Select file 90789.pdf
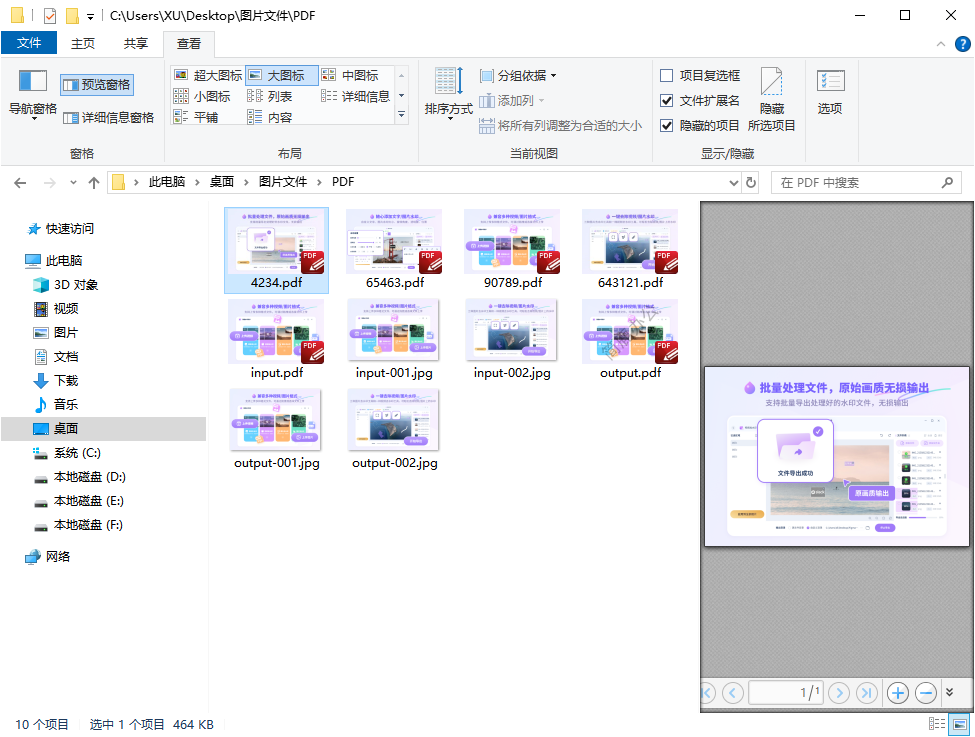Viewport: 975px width, 737px height. click(512, 250)
